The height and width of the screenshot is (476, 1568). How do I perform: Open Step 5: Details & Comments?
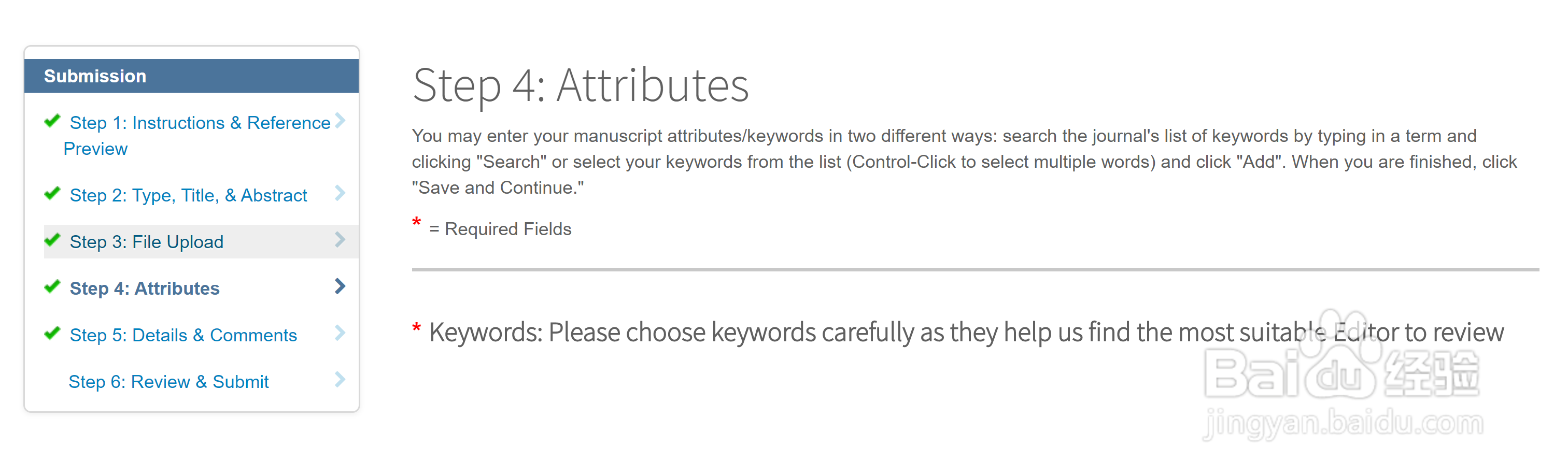pos(183,335)
